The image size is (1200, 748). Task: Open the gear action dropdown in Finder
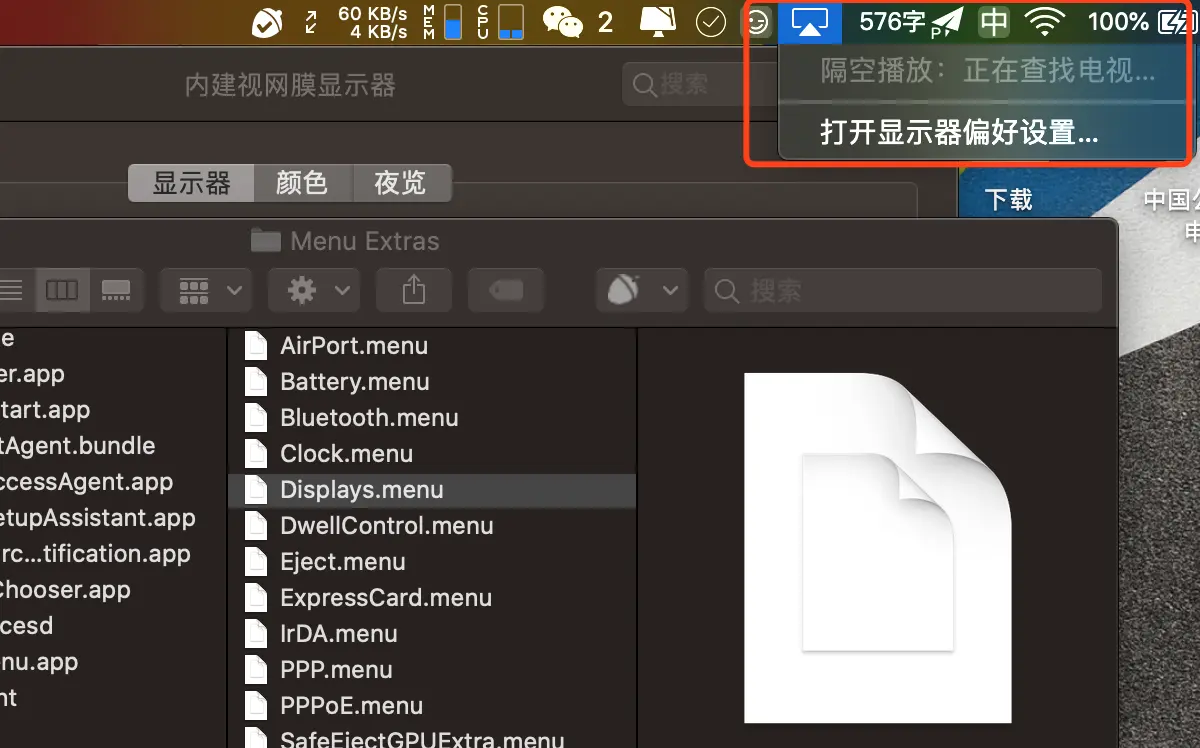point(313,290)
